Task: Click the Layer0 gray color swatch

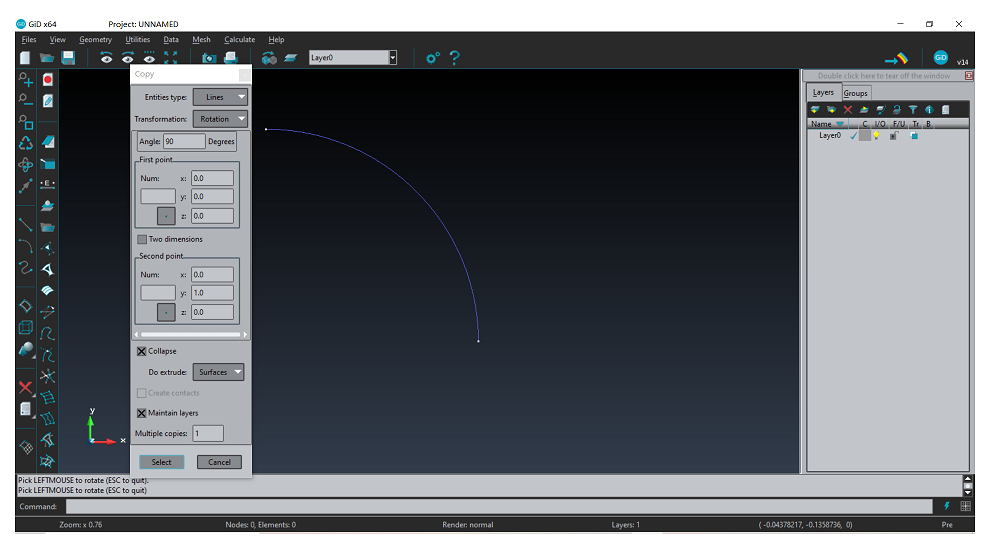Action: [865, 136]
